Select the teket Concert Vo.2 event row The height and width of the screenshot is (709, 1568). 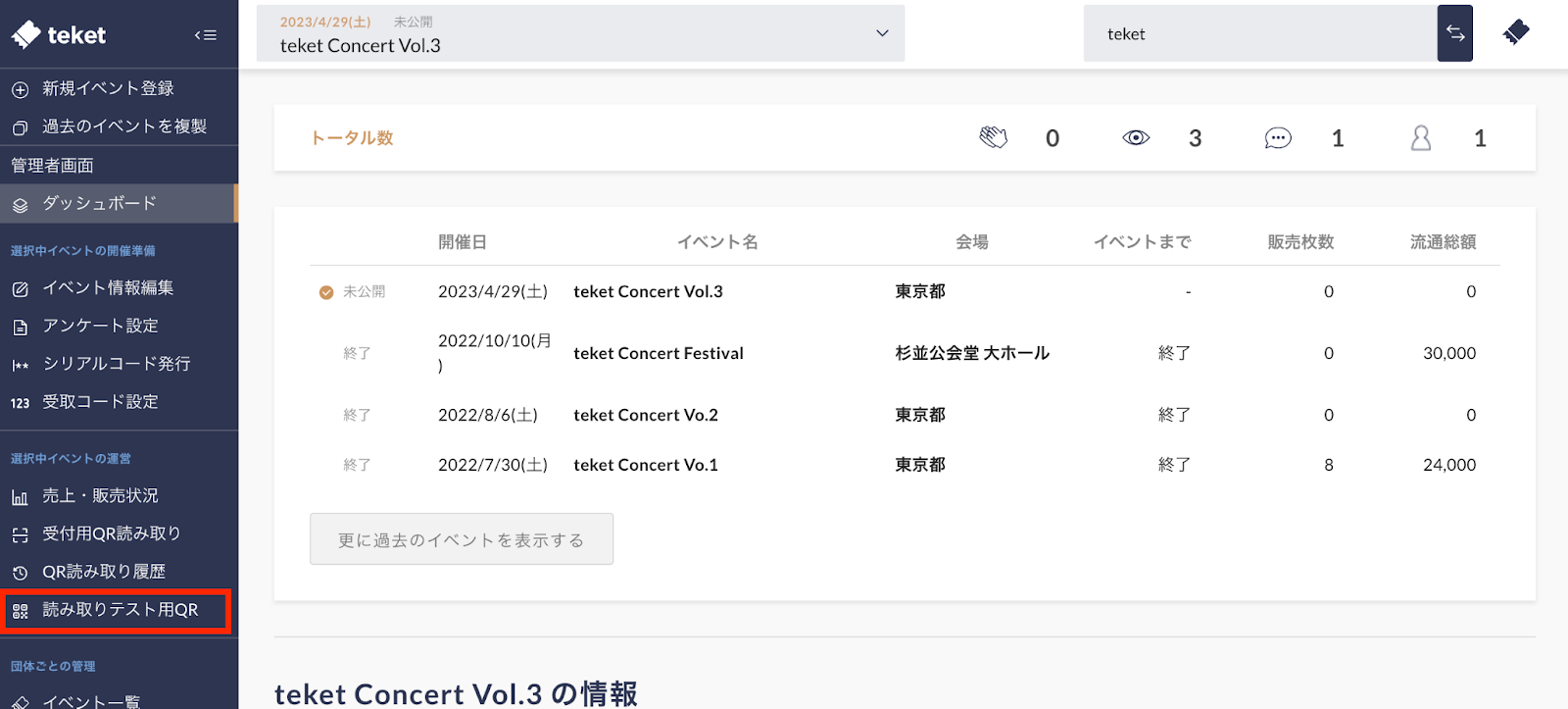905,415
